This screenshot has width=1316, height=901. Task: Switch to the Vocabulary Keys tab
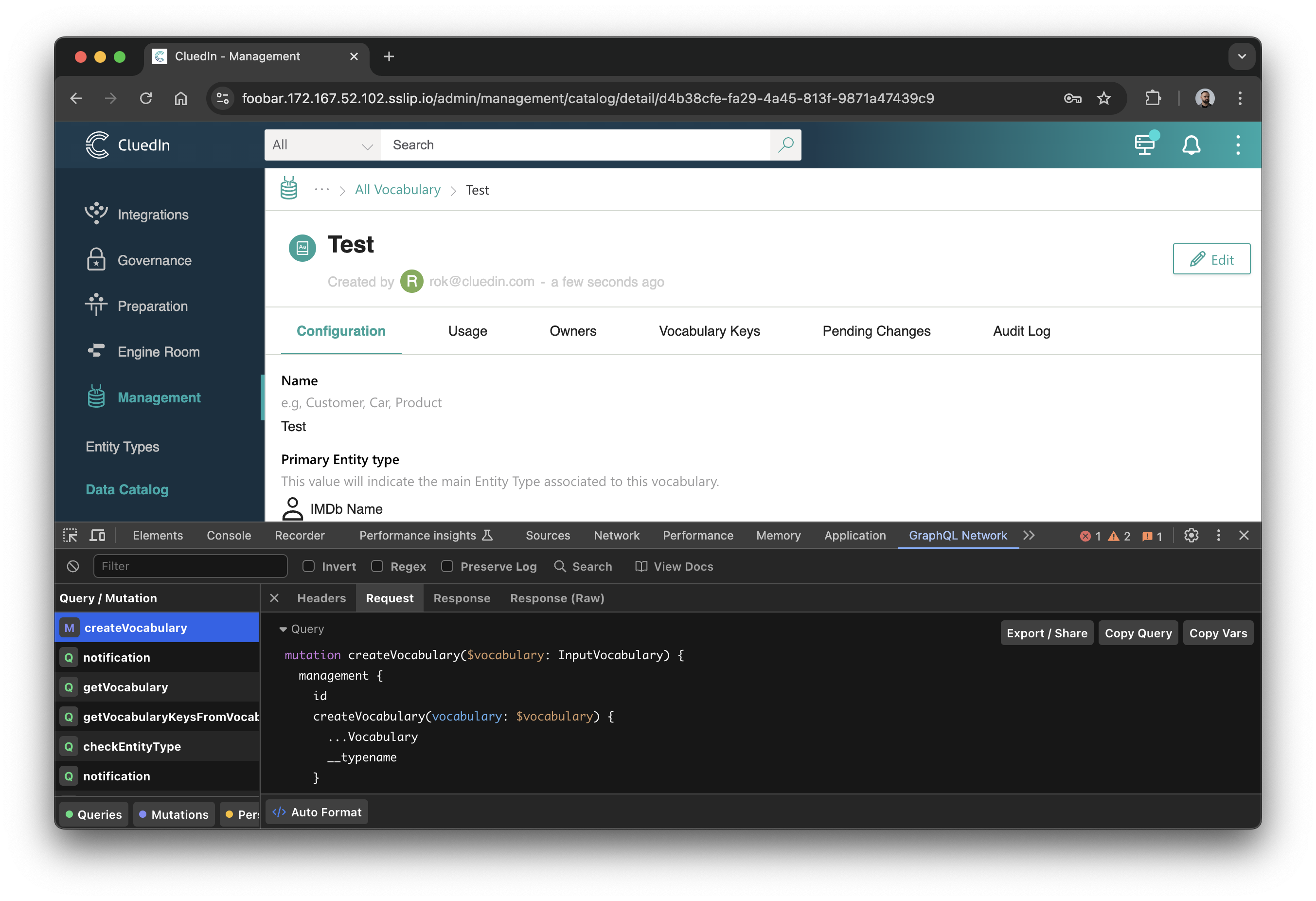[709, 330]
